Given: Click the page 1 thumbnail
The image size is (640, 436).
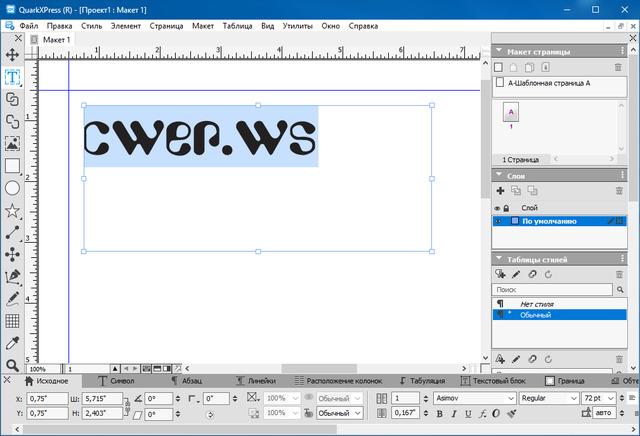Looking at the screenshot, I should point(511,113).
